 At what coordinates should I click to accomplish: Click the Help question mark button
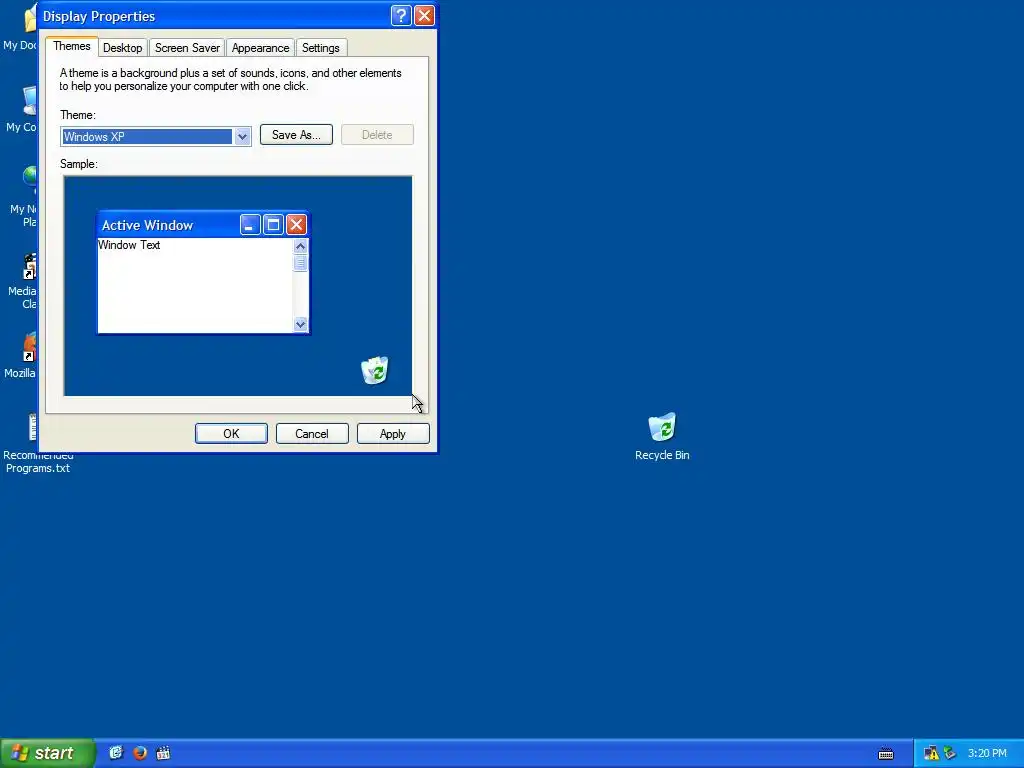pyautogui.click(x=401, y=16)
